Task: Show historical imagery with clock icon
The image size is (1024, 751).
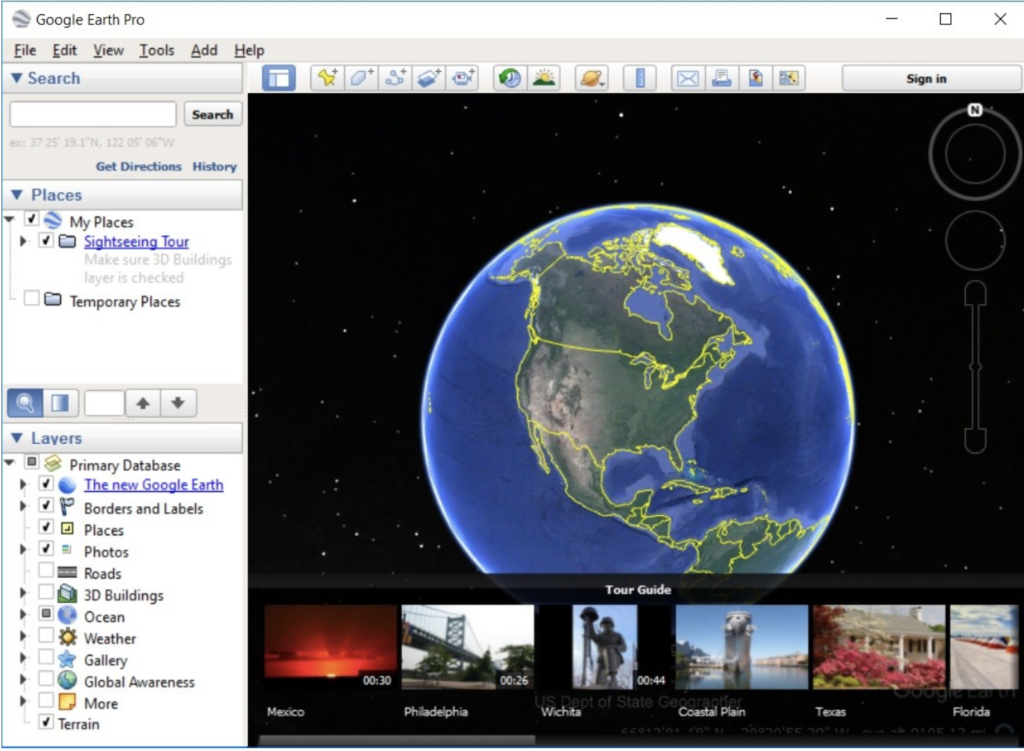Action: point(510,78)
